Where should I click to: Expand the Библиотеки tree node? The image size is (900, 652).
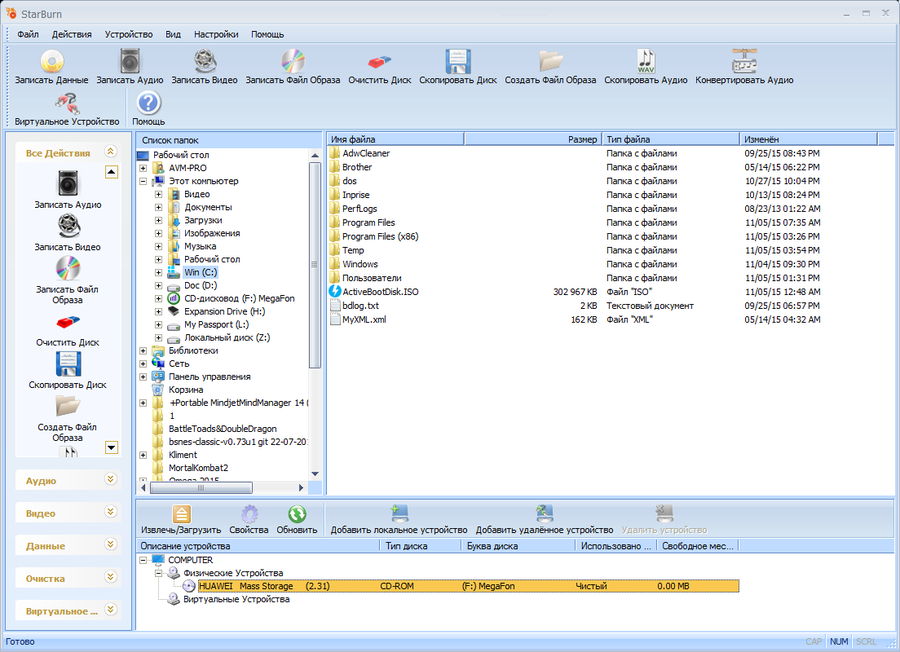(144, 351)
